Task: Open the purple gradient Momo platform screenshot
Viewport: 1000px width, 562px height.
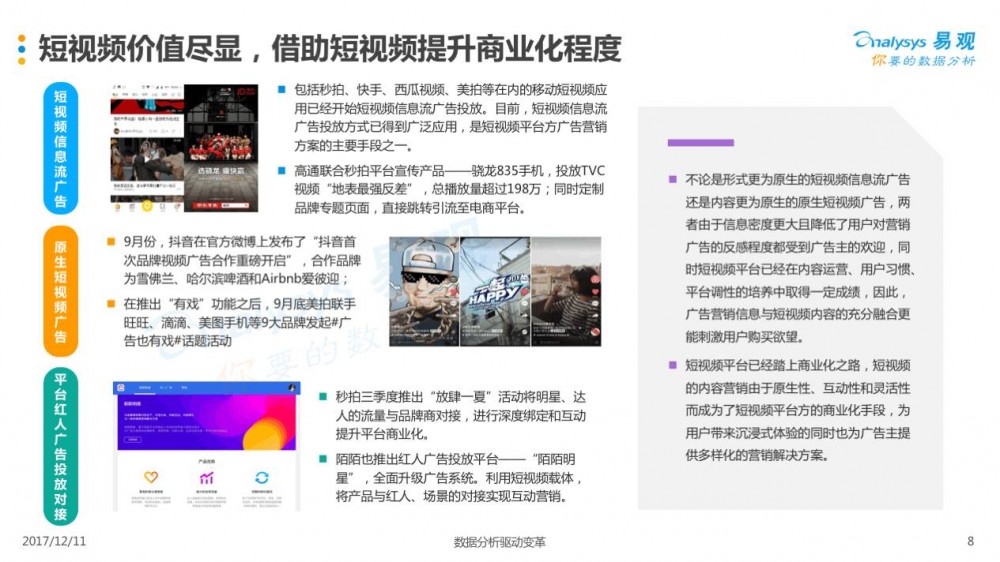Action: (207, 446)
